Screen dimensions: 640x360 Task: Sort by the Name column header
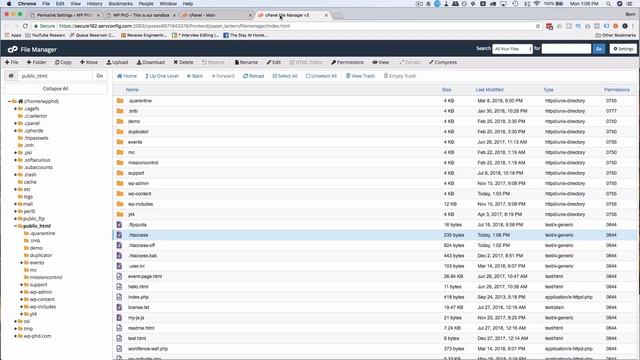pyautogui.click(x=132, y=89)
